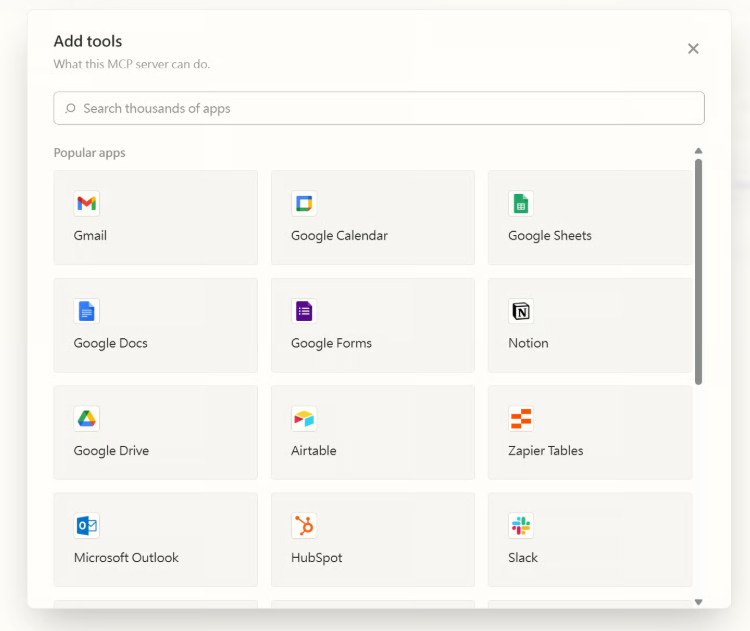This screenshot has width=750, height=631.
Task: Click the Gmail app icon
Action: tap(87, 204)
